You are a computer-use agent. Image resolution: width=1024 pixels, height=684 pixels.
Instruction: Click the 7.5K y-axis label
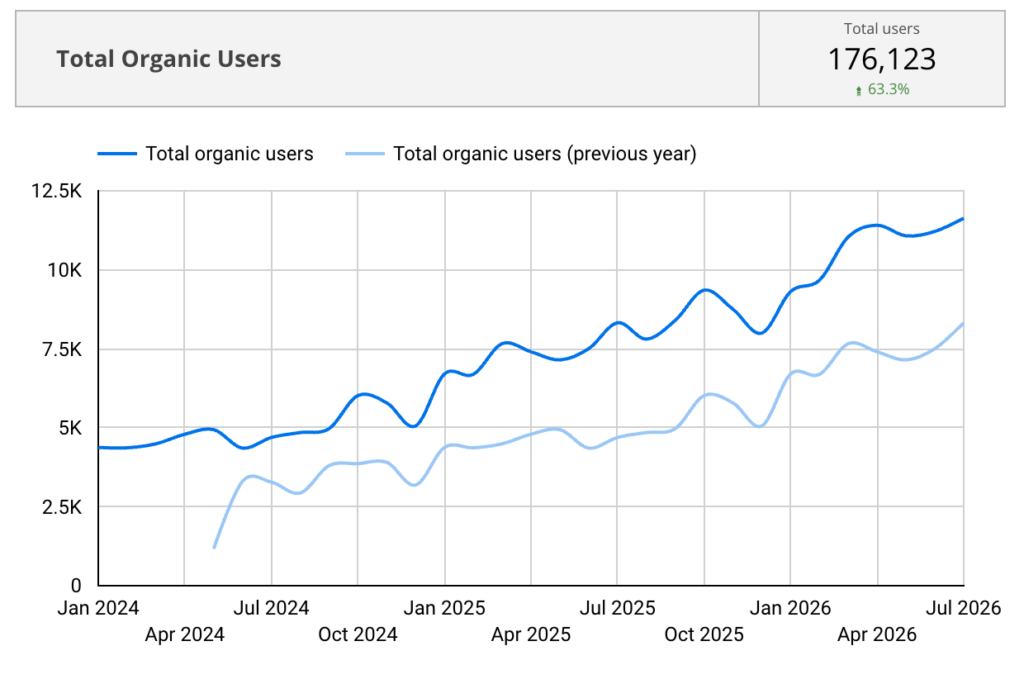pos(62,349)
